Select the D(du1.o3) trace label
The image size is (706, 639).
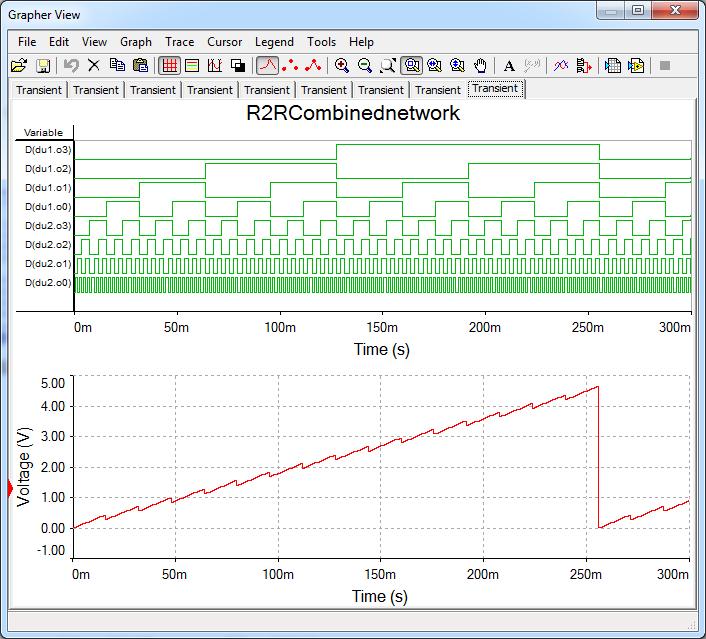[48, 150]
